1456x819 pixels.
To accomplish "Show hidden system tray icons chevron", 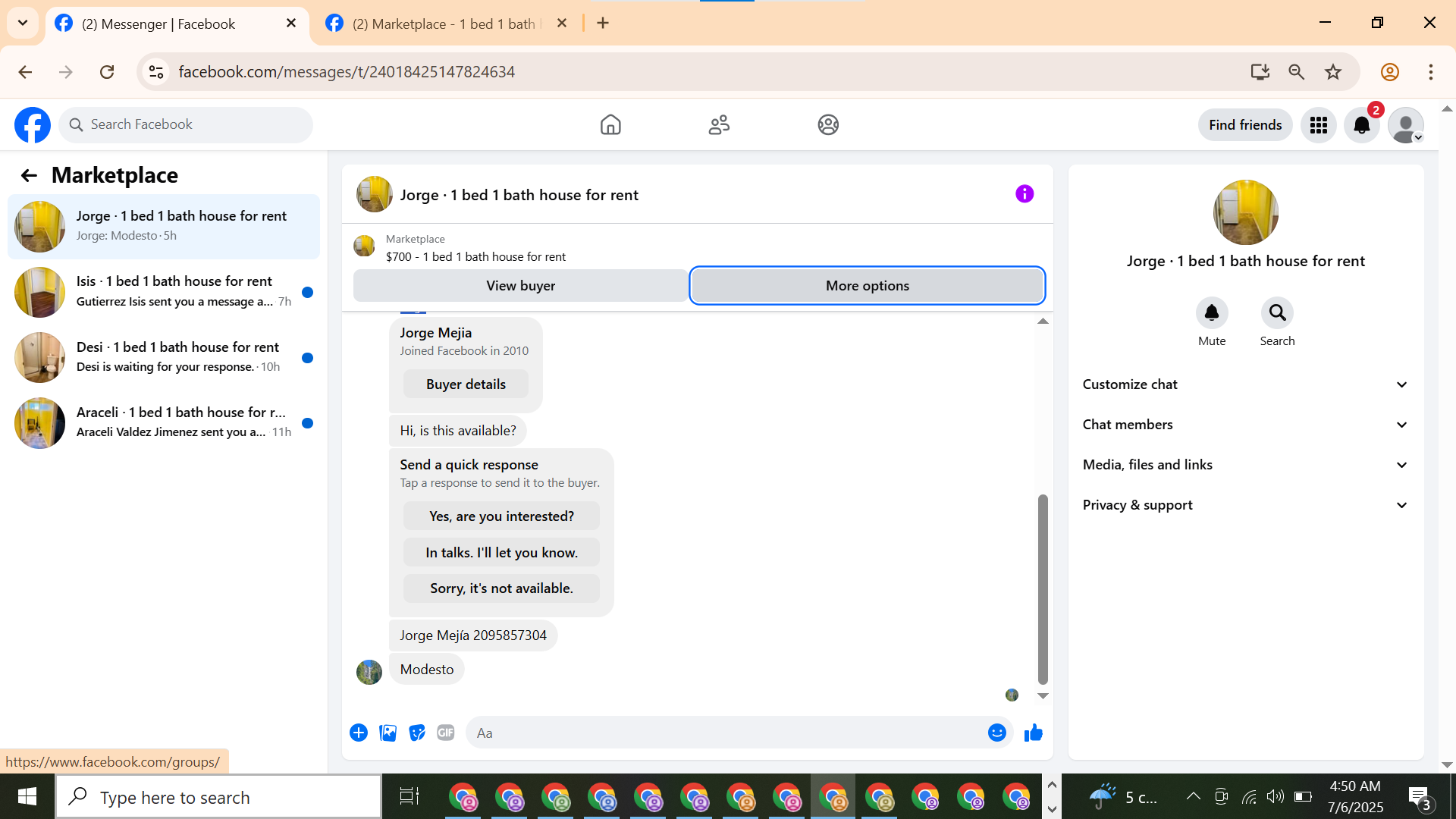I will [1193, 796].
